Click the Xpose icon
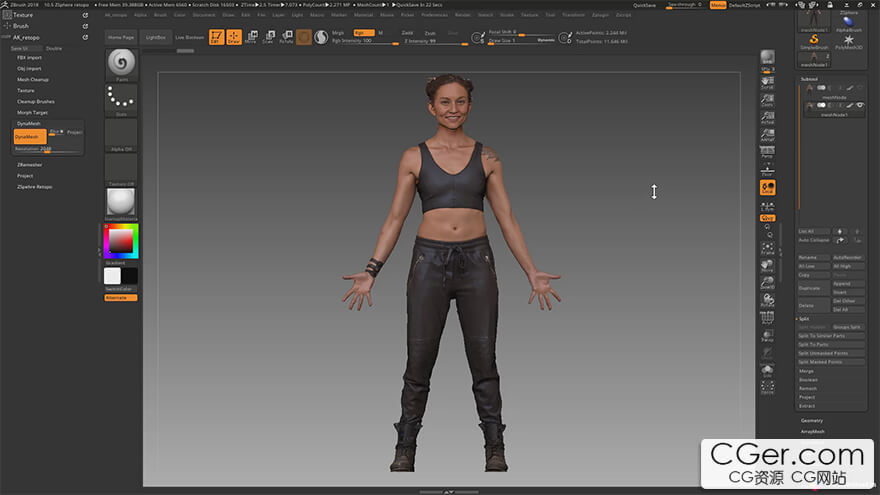The height and width of the screenshot is (495, 880). coord(767,388)
